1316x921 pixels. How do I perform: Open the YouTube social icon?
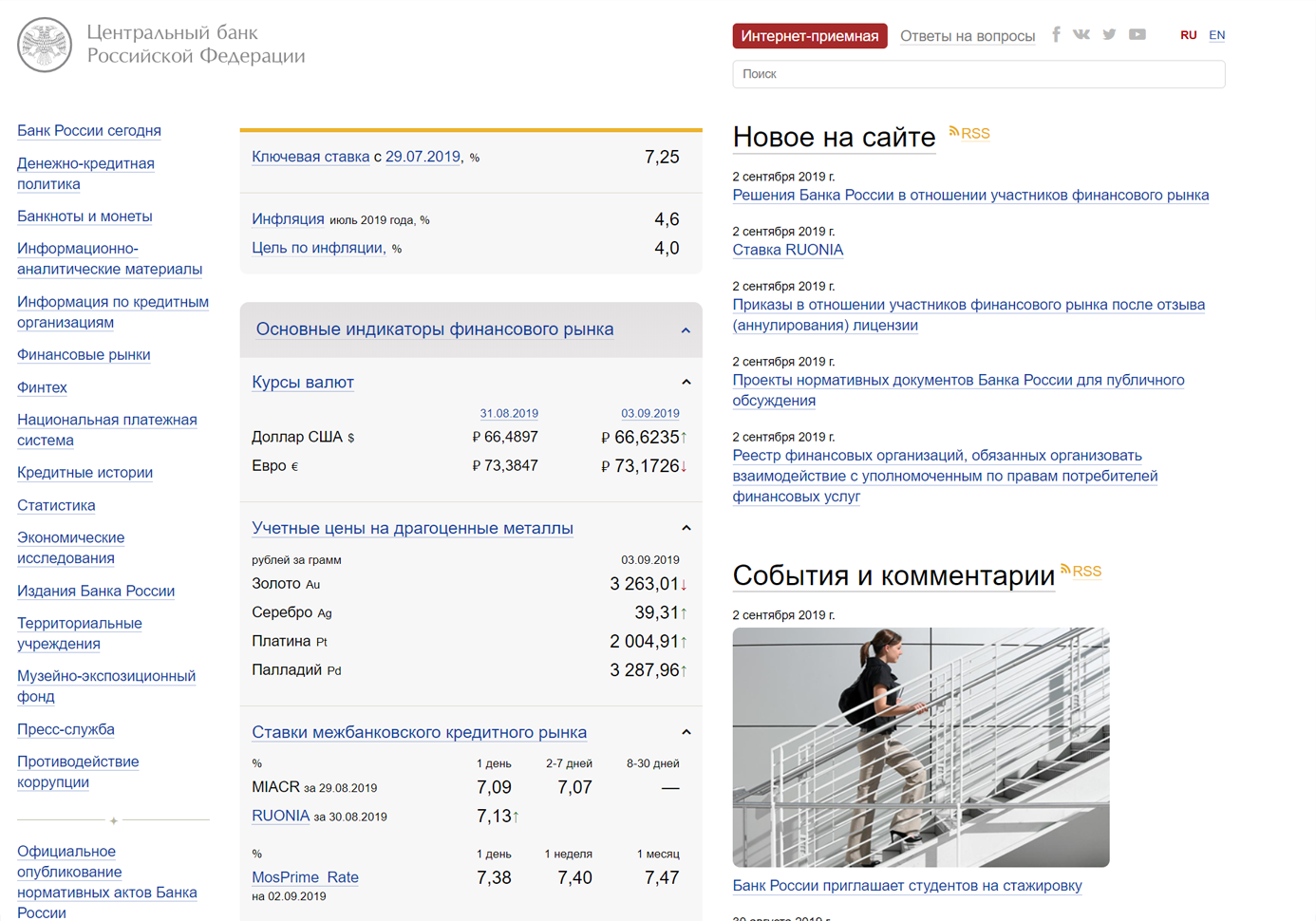pyautogui.click(x=1137, y=35)
